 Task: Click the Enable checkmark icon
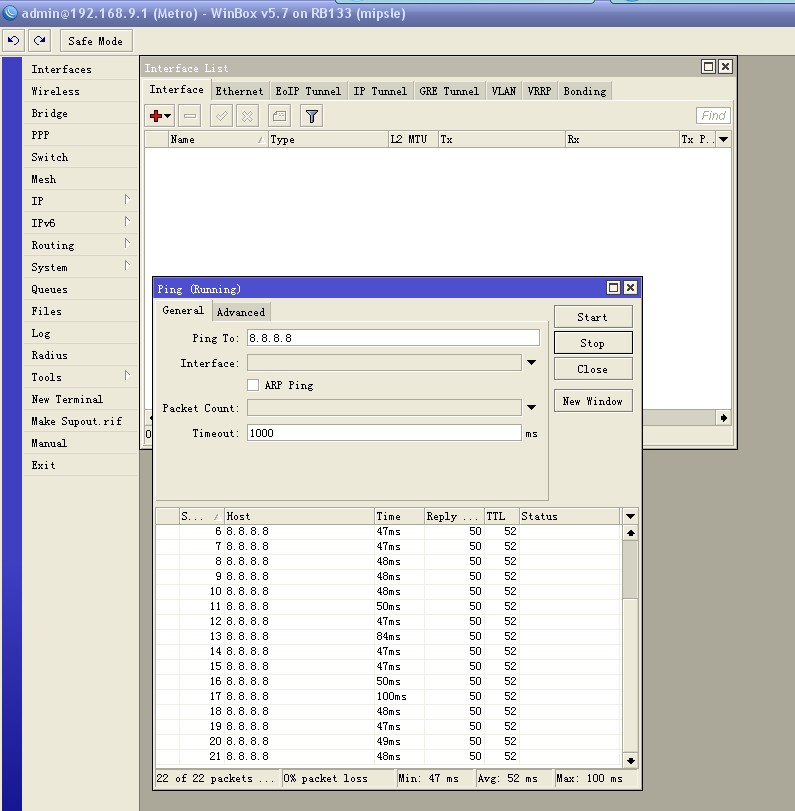pos(221,116)
